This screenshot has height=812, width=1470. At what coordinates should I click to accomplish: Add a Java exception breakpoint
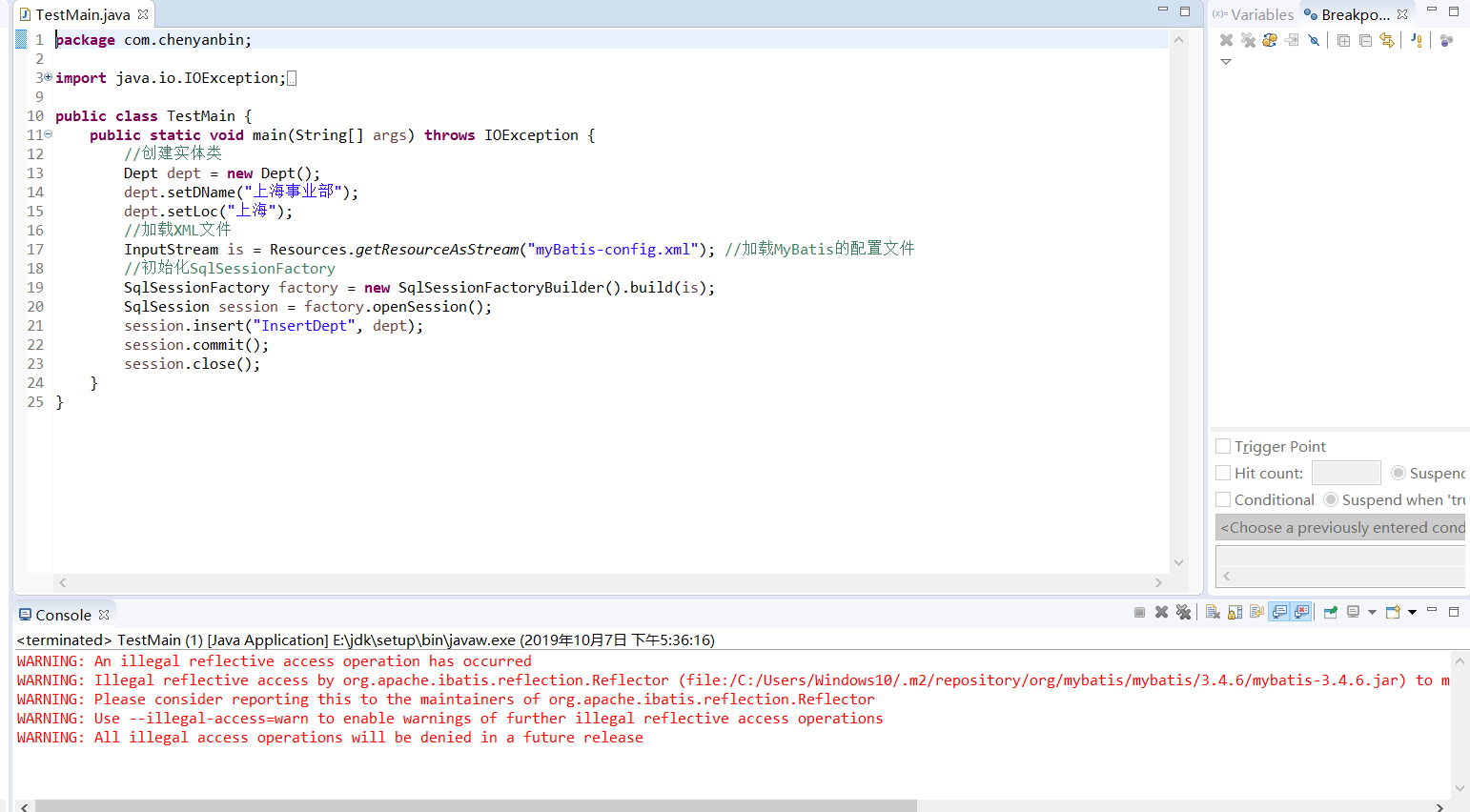(1417, 40)
